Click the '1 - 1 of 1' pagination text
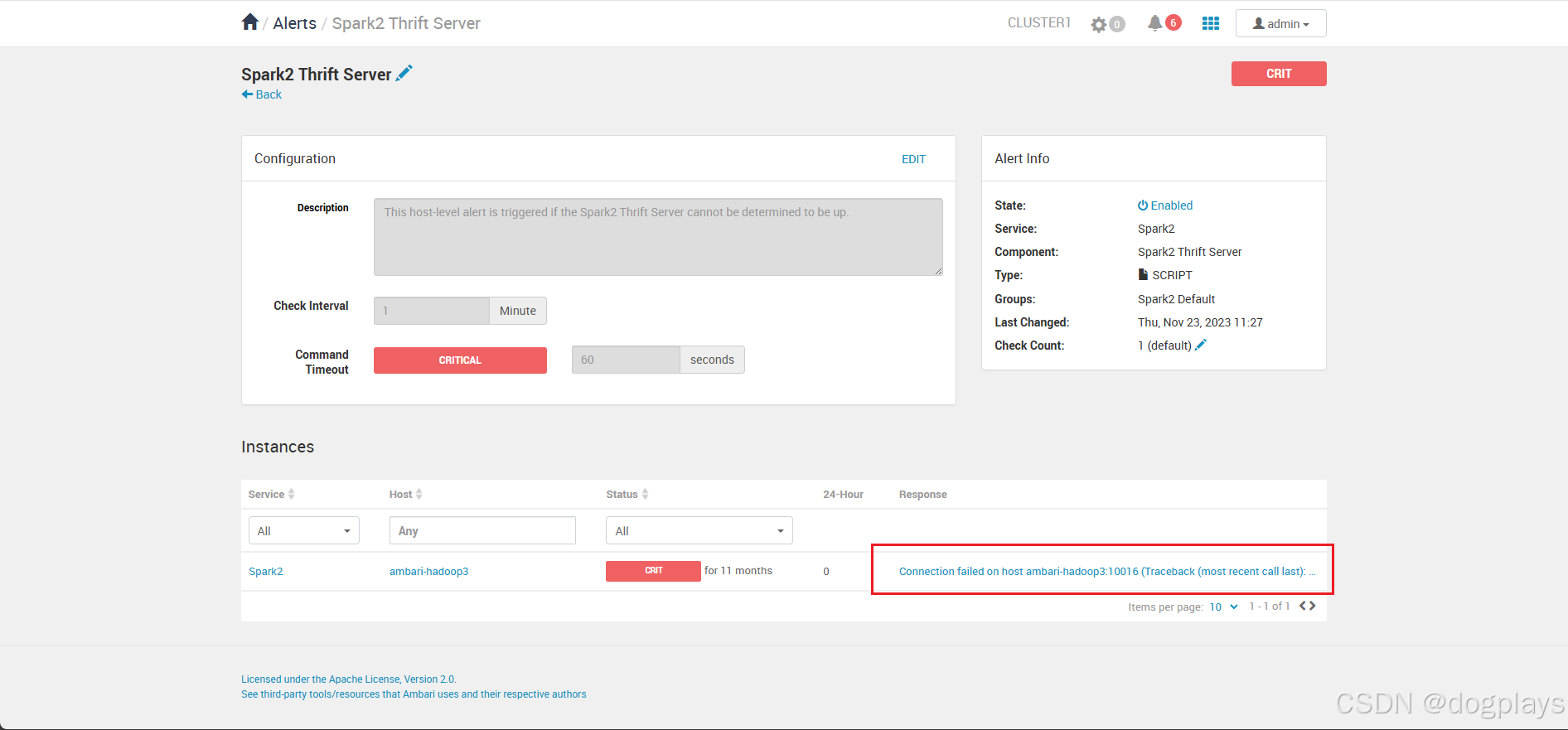 (1270, 607)
